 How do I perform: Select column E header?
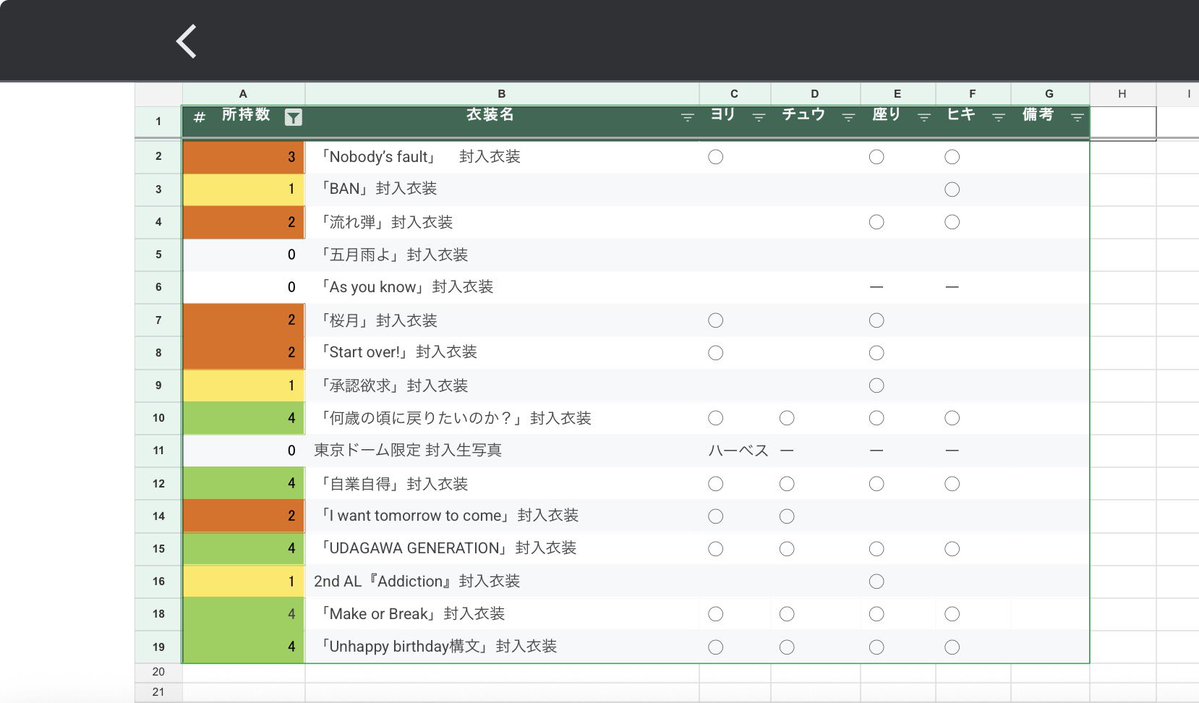pyautogui.click(x=897, y=93)
